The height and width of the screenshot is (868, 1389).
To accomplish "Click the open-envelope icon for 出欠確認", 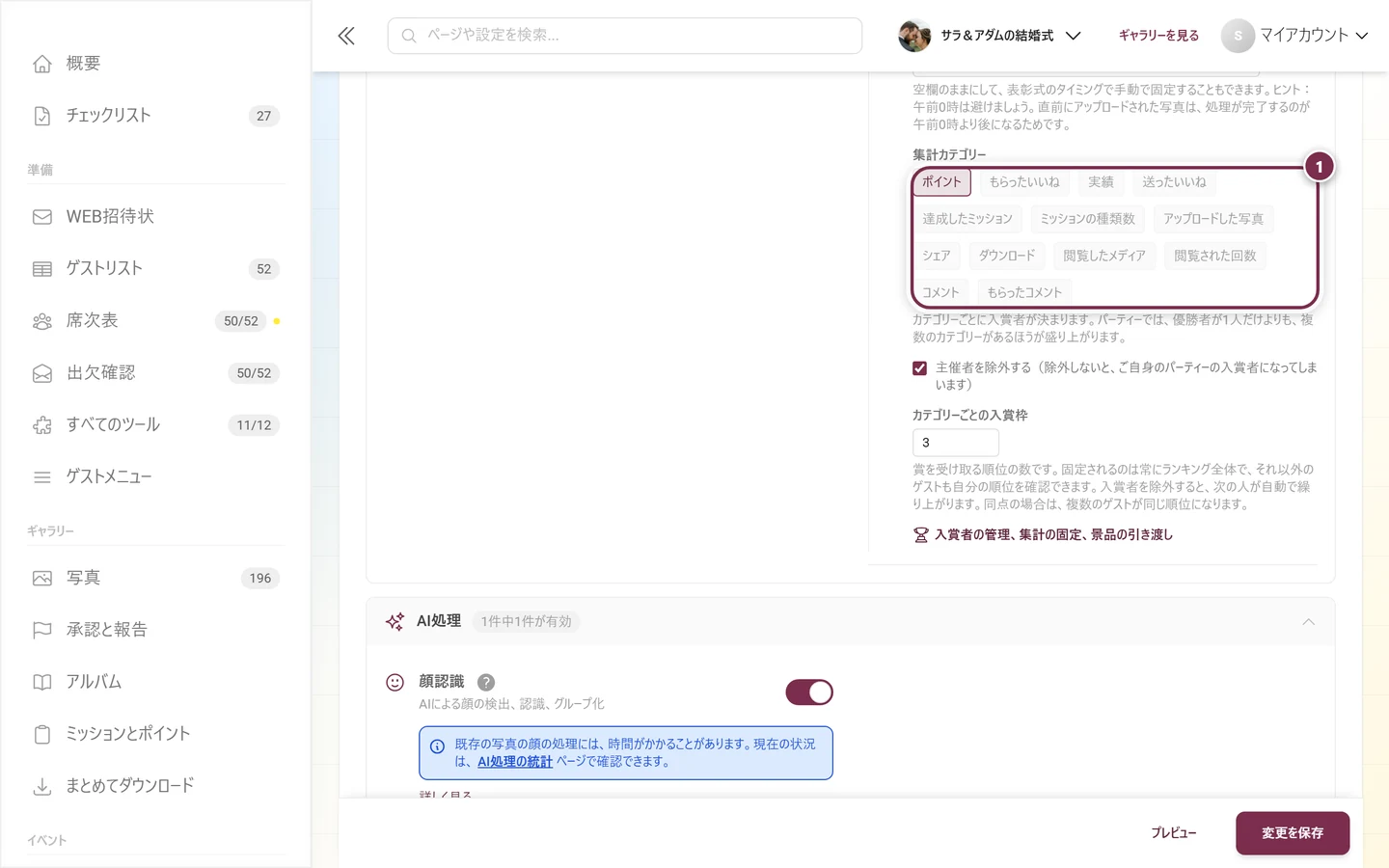I will 42,373.
